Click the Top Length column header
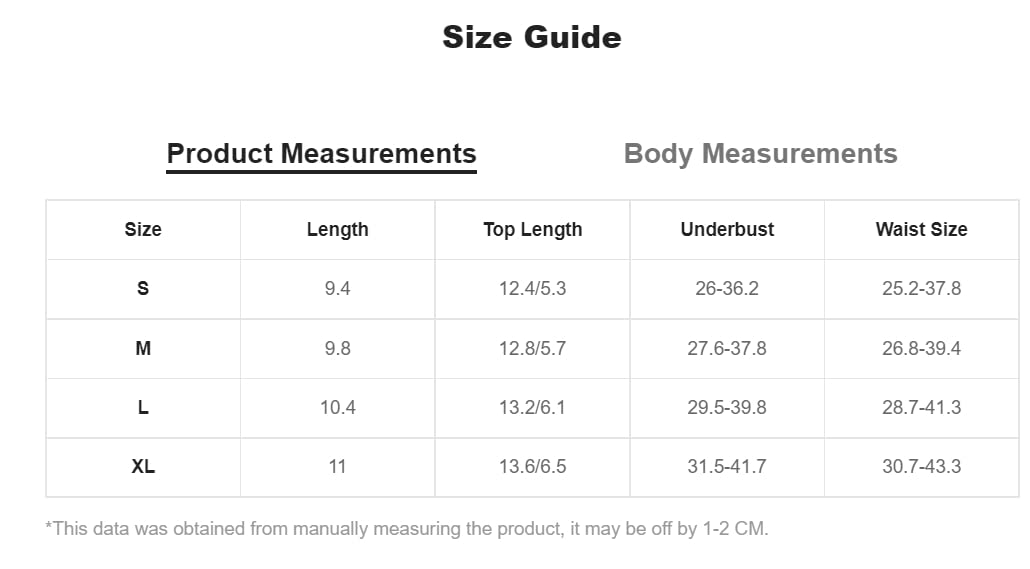Screen dimensions: 1030x569 pos(533,230)
